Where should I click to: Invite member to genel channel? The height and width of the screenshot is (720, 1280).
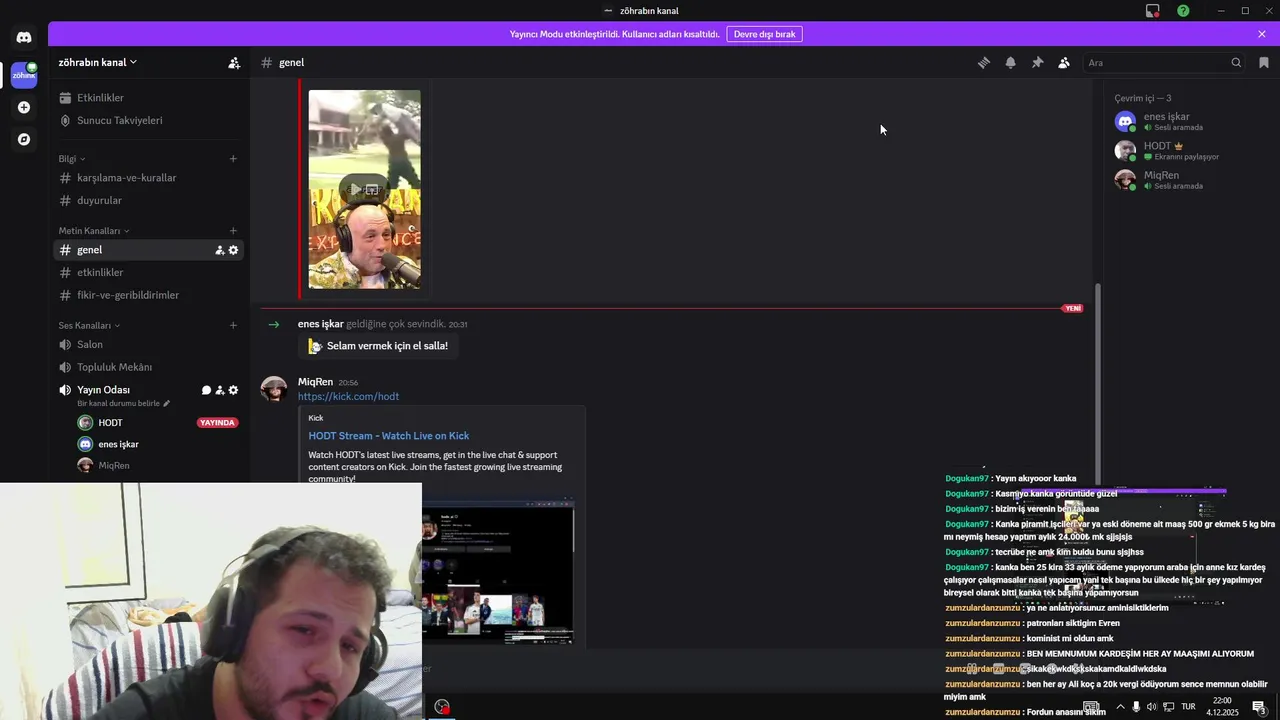pyautogui.click(x=220, y=250)
